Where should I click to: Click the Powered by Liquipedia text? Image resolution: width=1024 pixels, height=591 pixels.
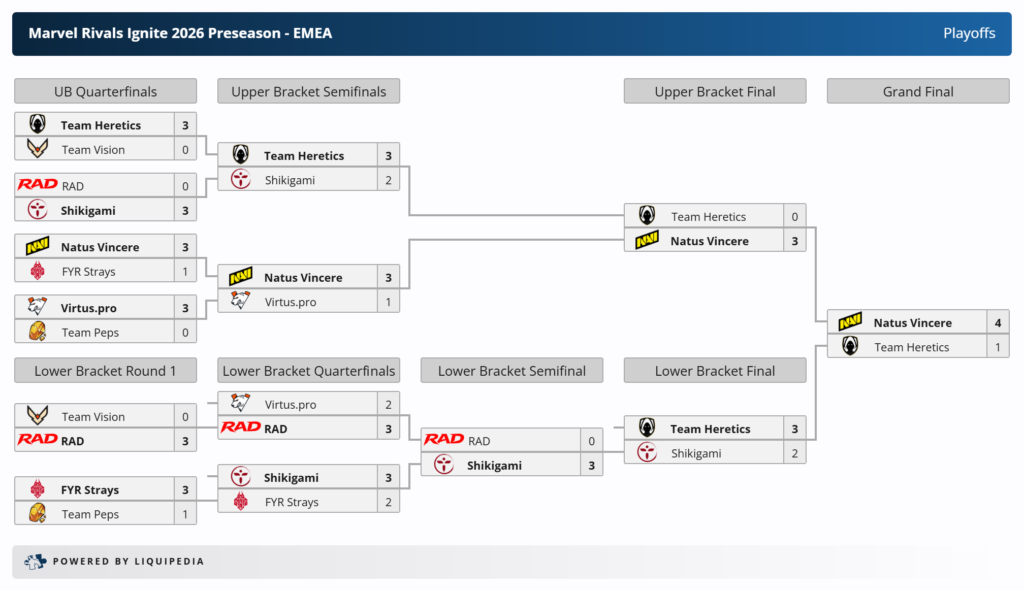pyautogui.click(x=128, y=562)
